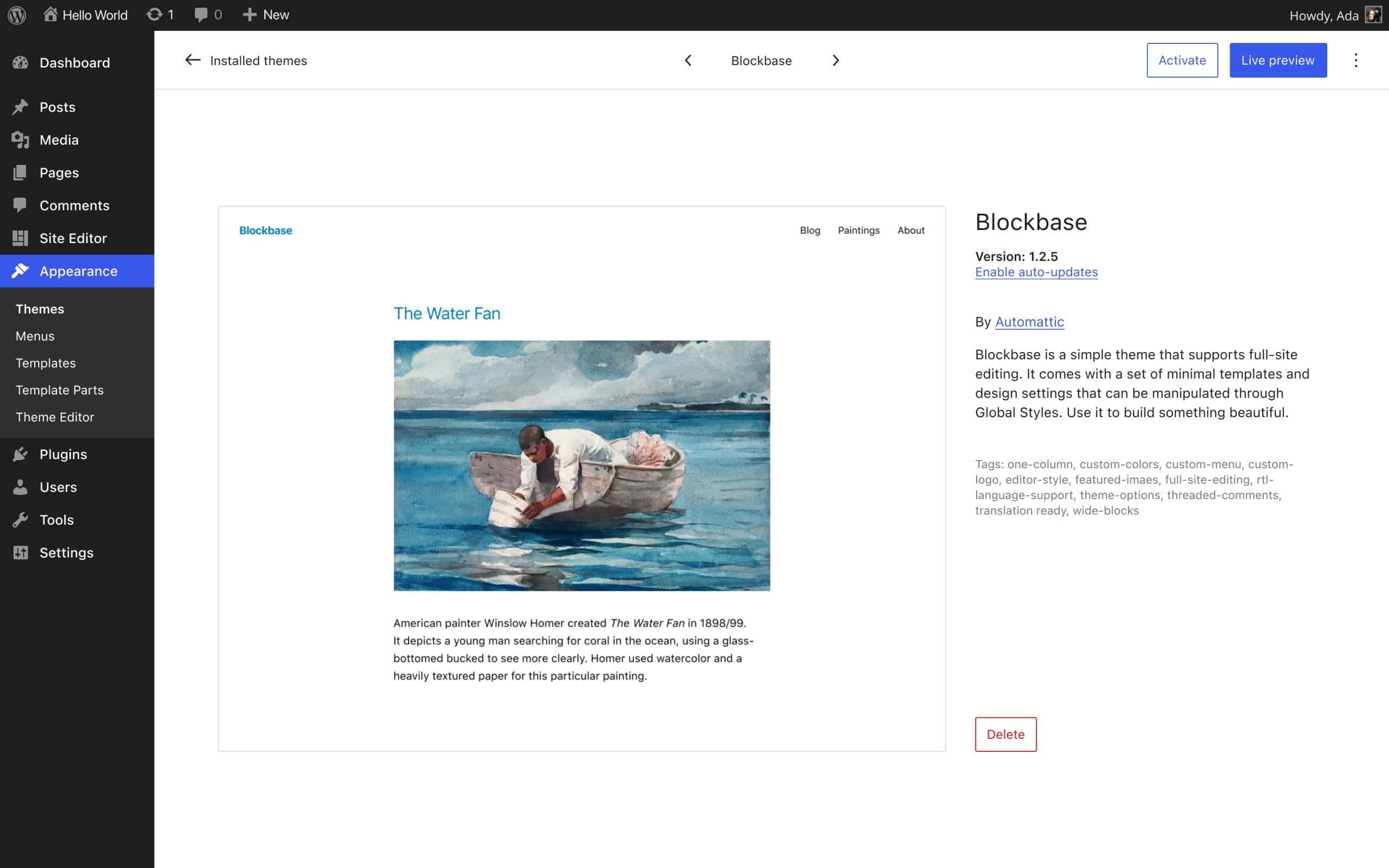Viewport: 1389px width, 868px height.
Task: Click the Plugins plug icon
Action: (x=21, y=454)
